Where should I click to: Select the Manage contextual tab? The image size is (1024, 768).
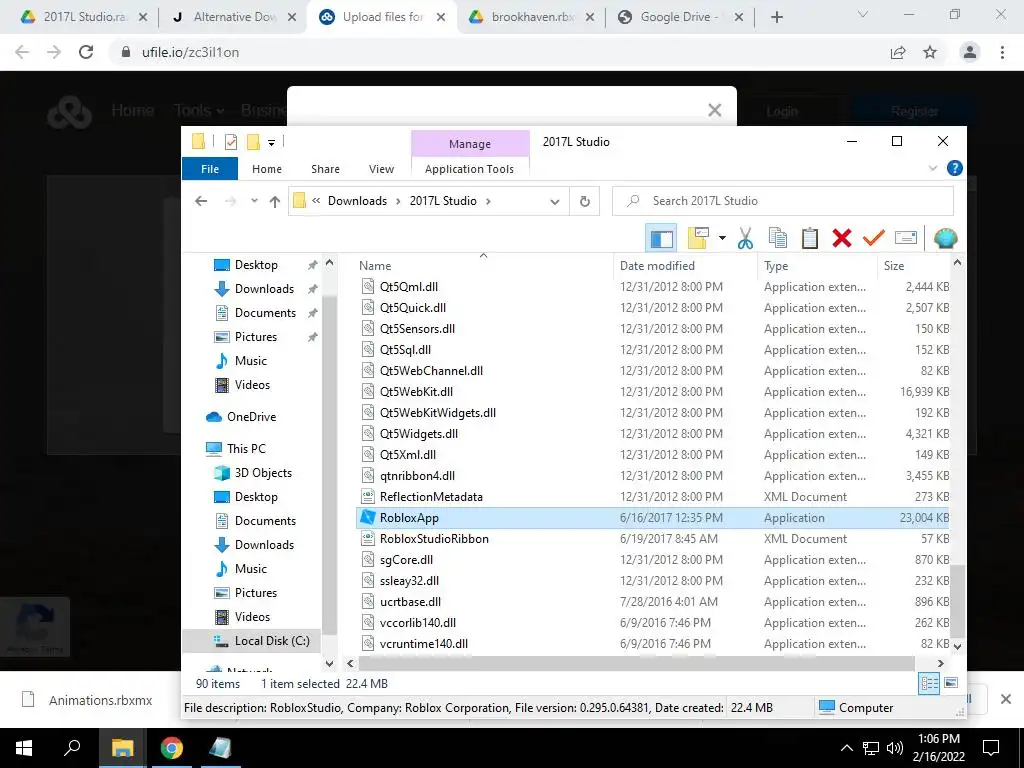click(470, 144)
